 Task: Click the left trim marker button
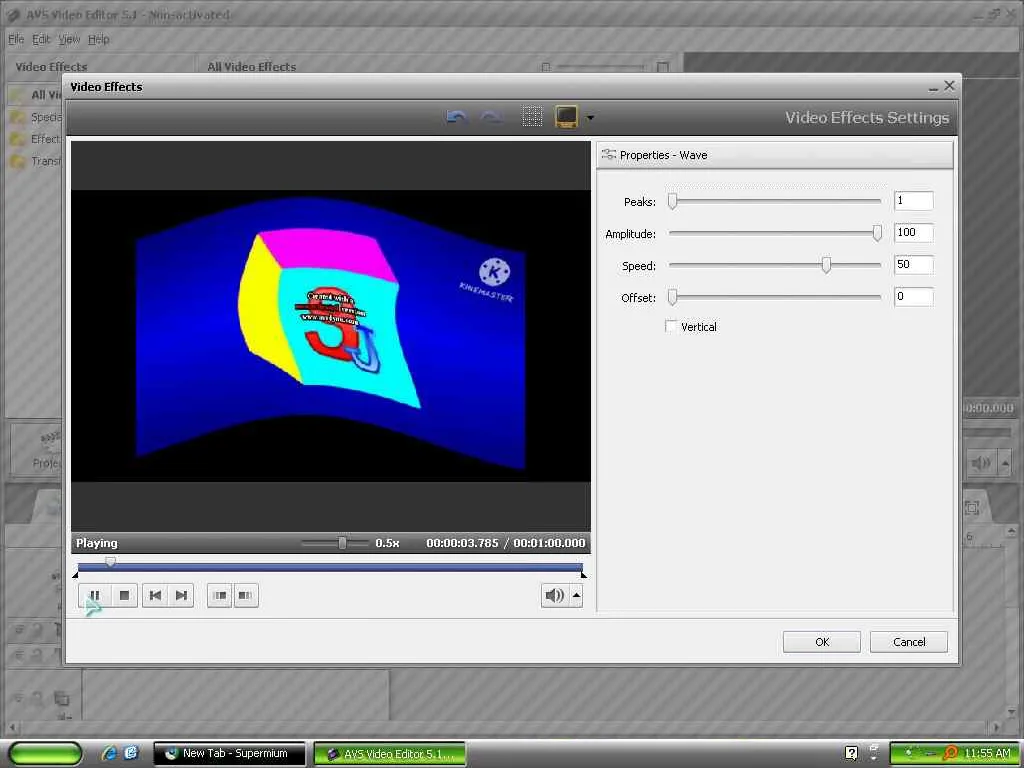coord(219,595)
